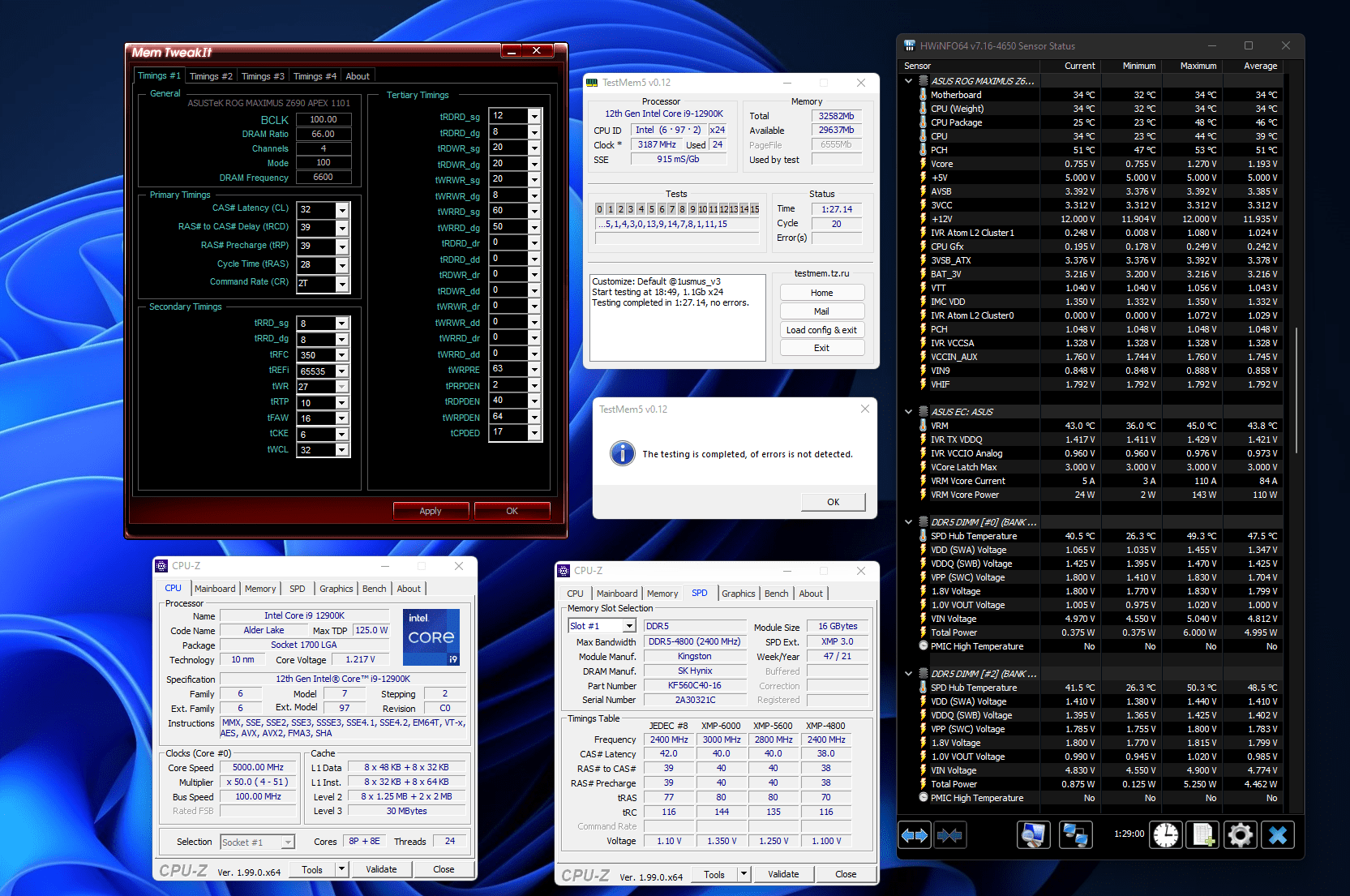Click HWiNFO collapse columns inward-arrows icon
Image resolution: width=1350 pixels, height=896 pixels.
(949, 834)
